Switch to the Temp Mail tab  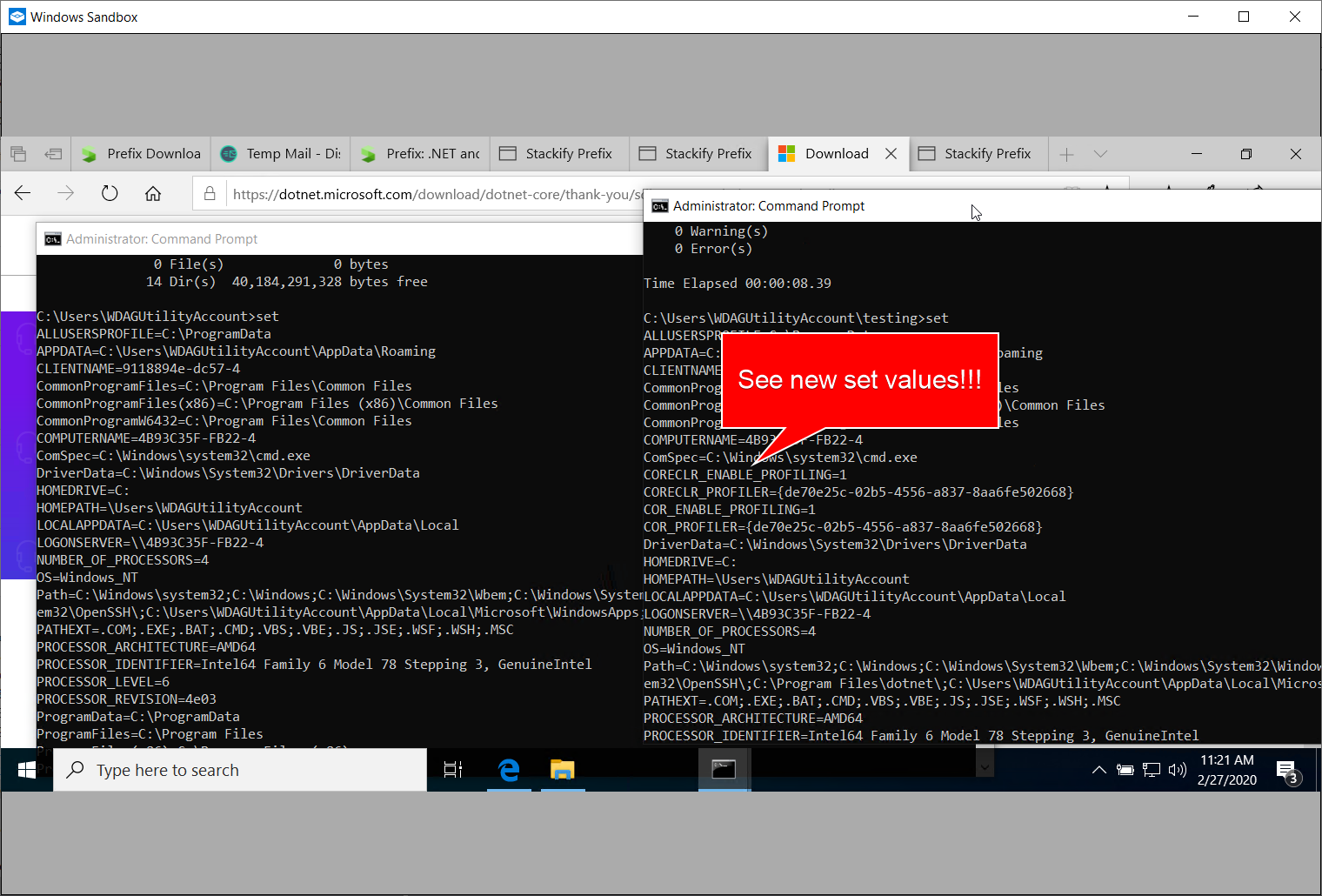pos(280,154)
